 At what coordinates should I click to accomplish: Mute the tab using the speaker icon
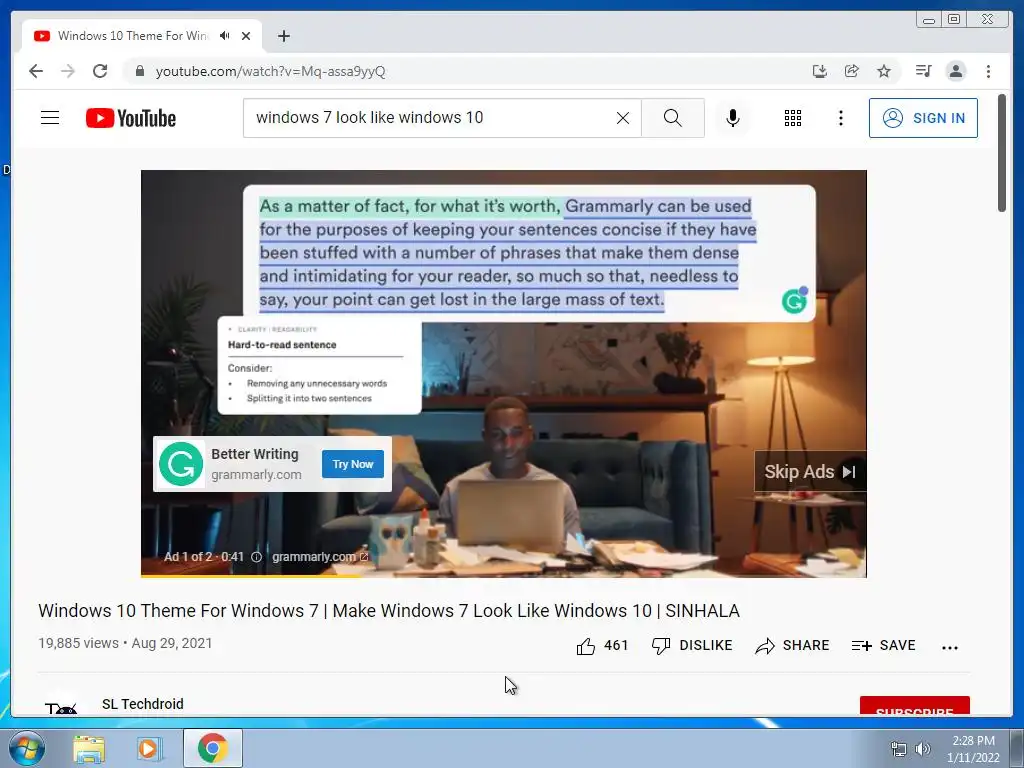coord(225,36)
